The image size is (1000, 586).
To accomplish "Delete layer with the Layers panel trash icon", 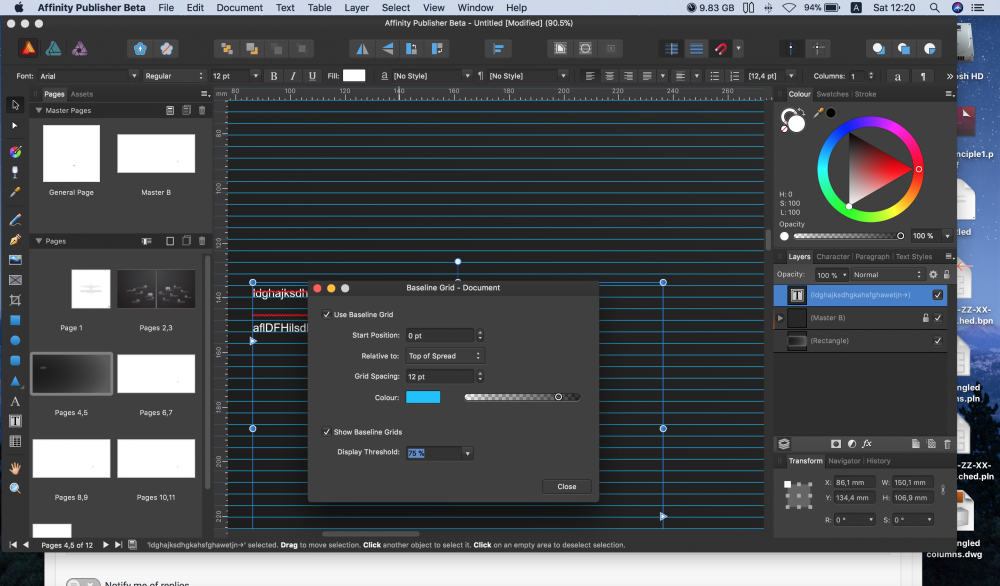I will click(x=946, y=443).
